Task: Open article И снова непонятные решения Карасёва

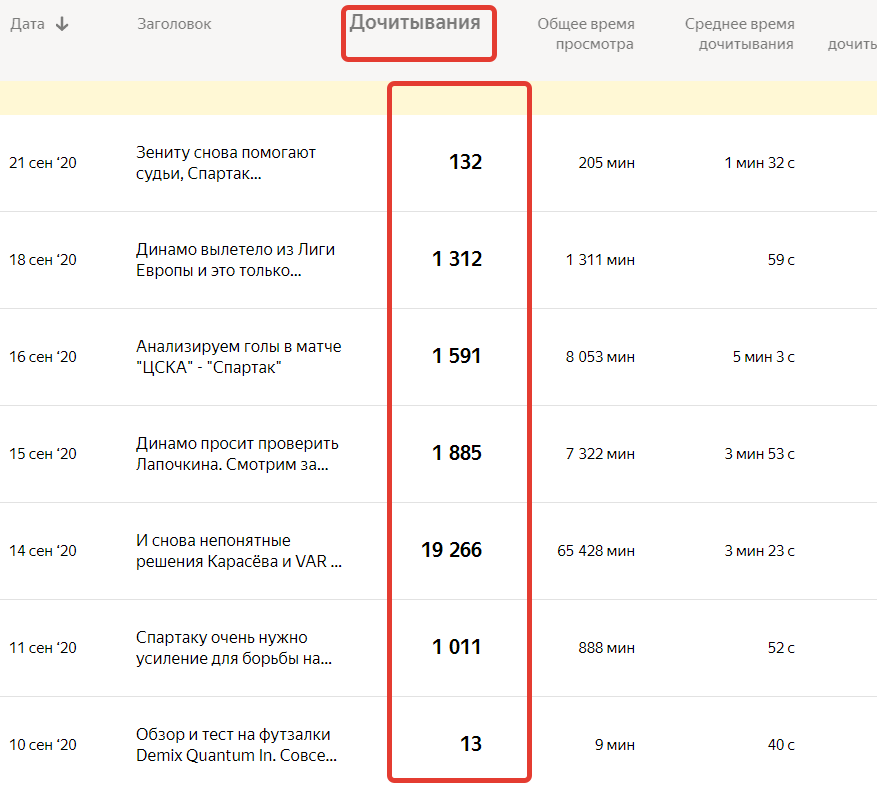Action: (239, 551)
